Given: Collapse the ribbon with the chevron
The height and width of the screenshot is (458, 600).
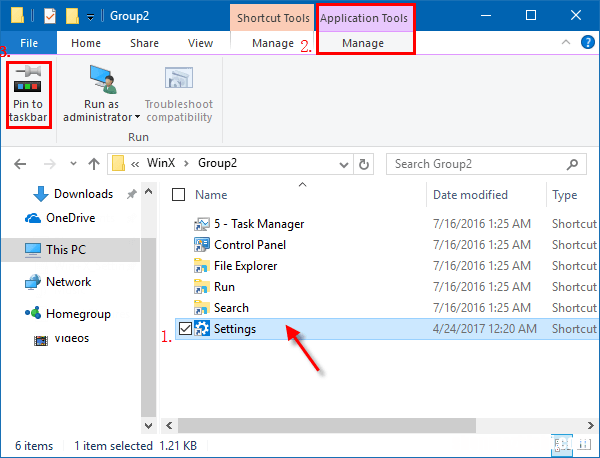Looking at the screenshot, I should 566,42.
